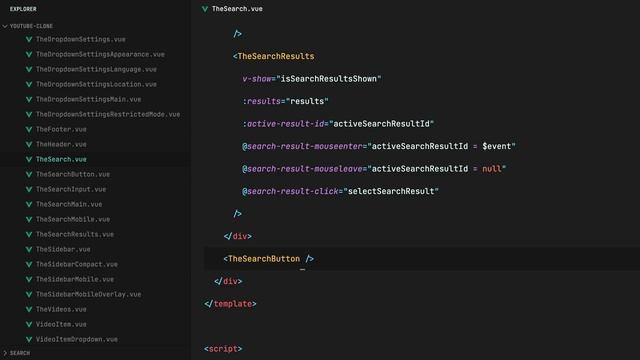Image resolution: width=640 pixels, height=360 pixels.
Task: Open TheSearchInput.vue file
Action: [71, 189]
